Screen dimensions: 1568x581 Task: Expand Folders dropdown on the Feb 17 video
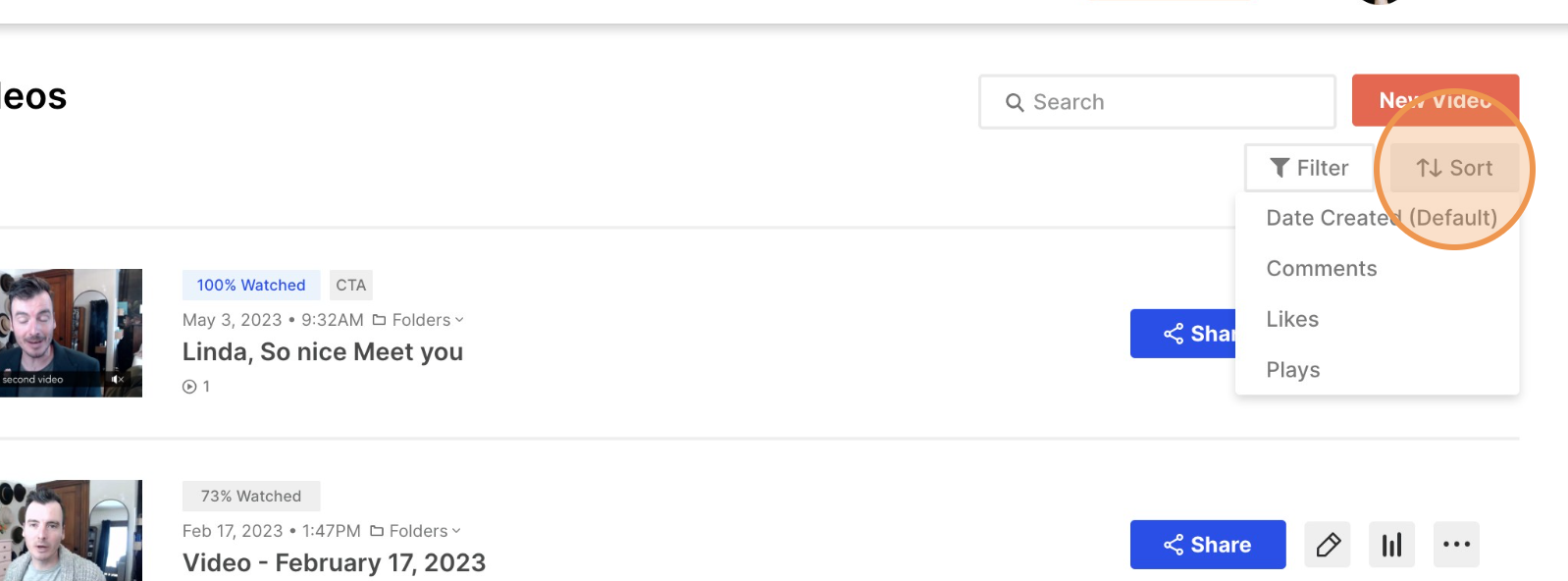(x=415, y=531)
